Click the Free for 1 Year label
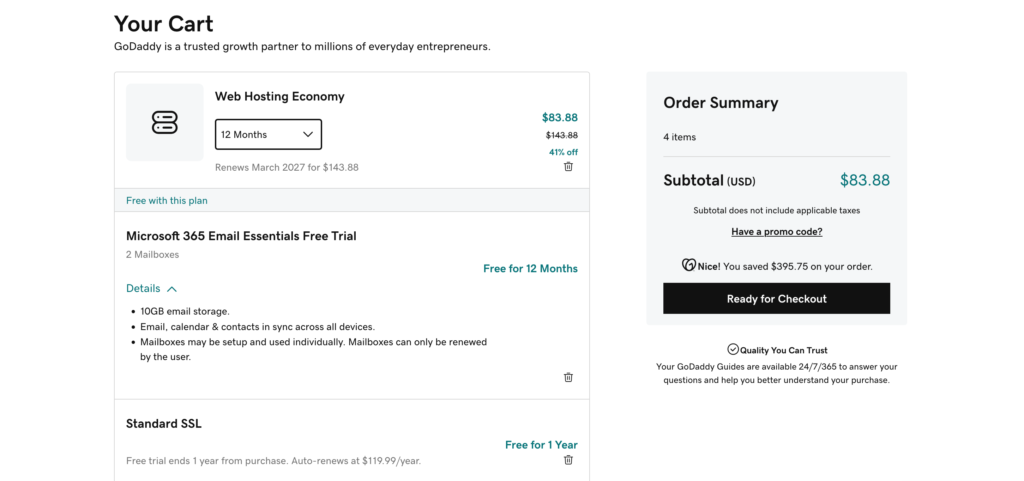Image resolution: width=1024 pixels, height=481 pixels. pos(541,445)
